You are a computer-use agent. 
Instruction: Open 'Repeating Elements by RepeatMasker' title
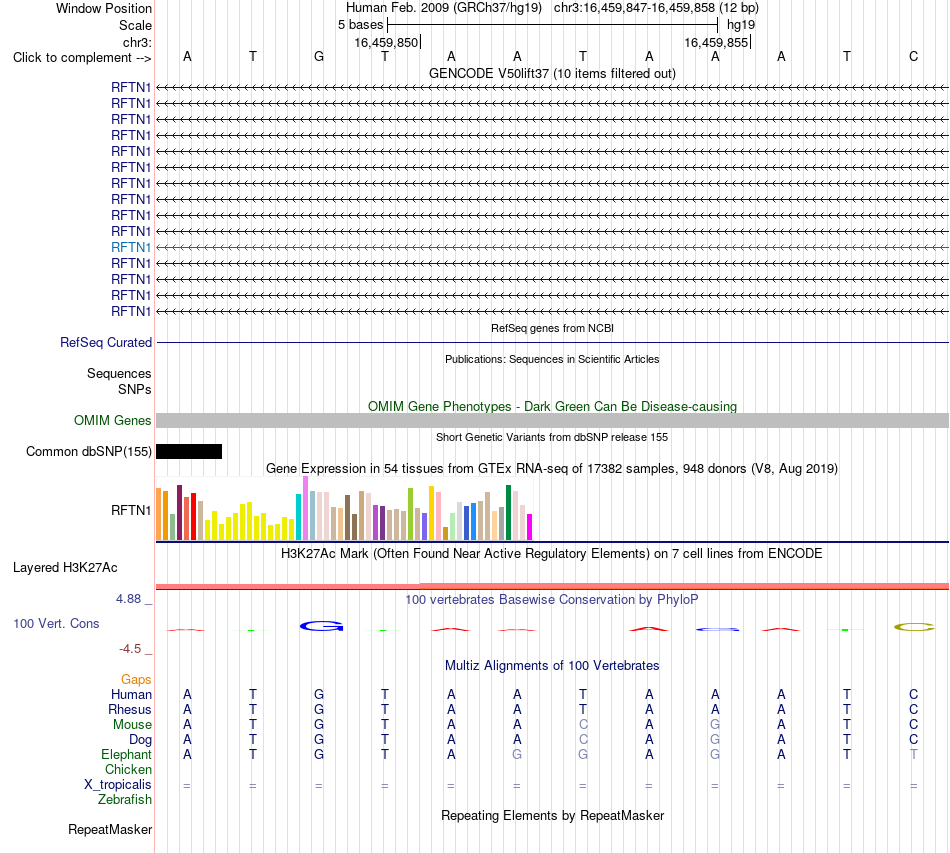[552, 815]
